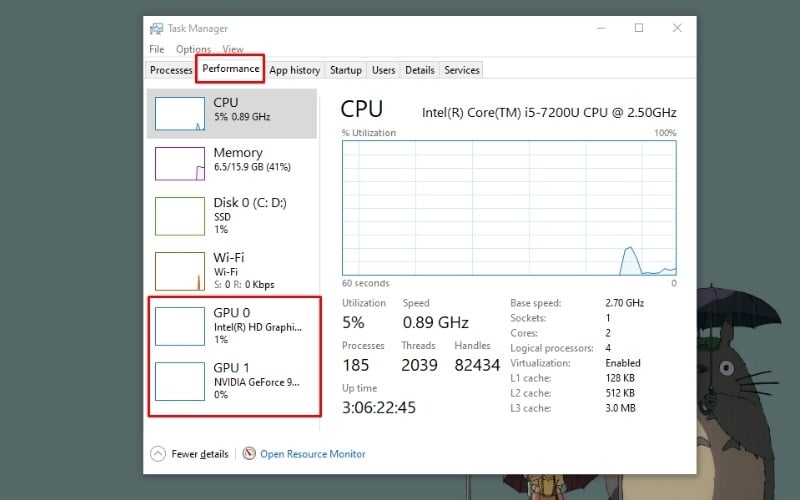Open the File menu
The height and width of the screenshot is (500, 800).
click(157, 49)
